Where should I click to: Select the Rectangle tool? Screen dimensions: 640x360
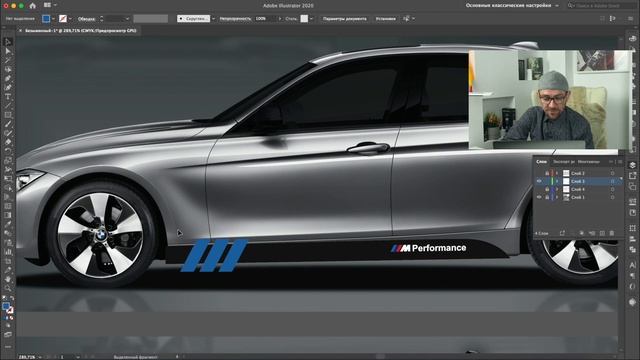coord(8,115)
